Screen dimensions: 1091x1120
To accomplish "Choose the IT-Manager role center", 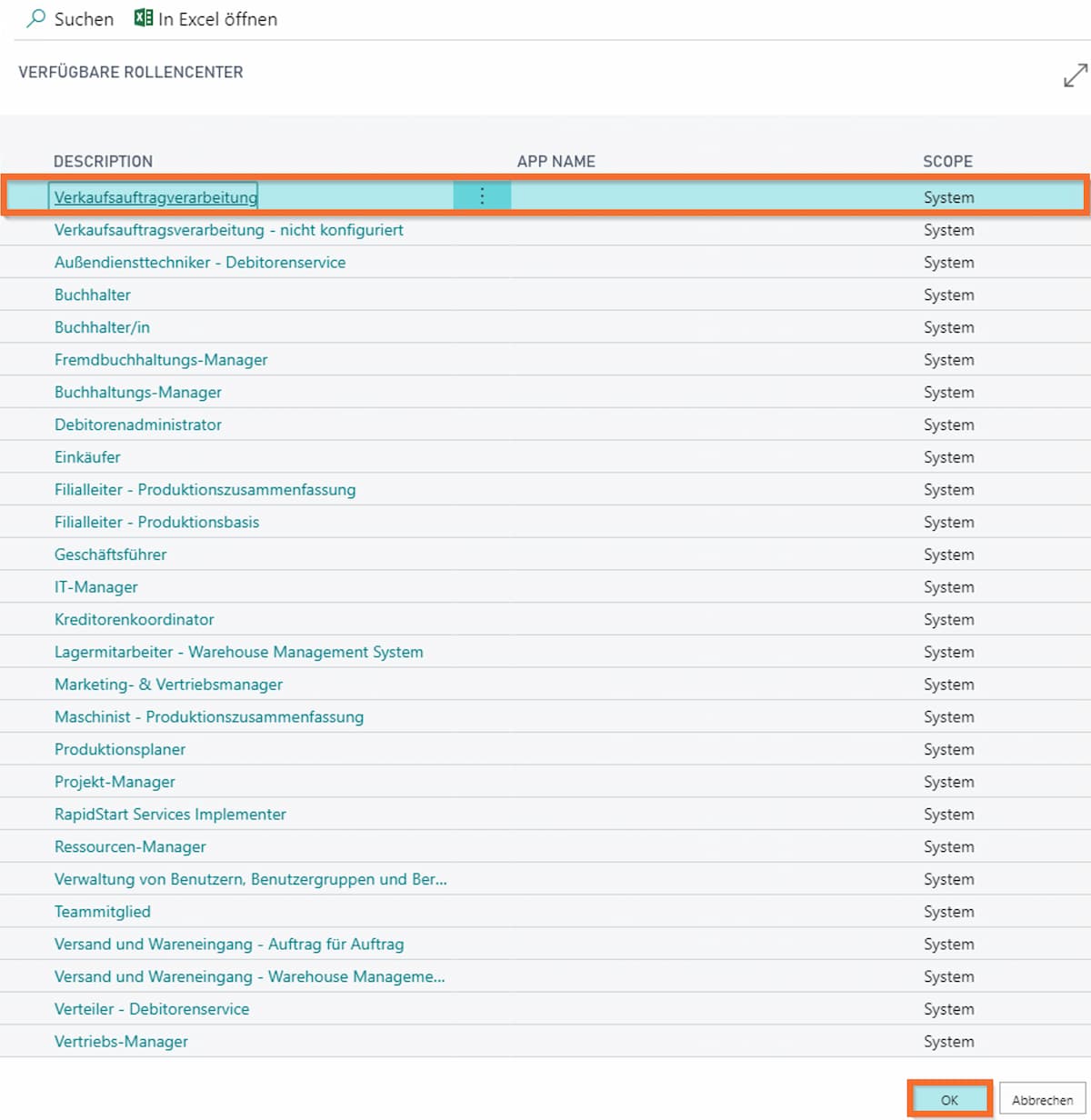I will [x=96, y=587].
